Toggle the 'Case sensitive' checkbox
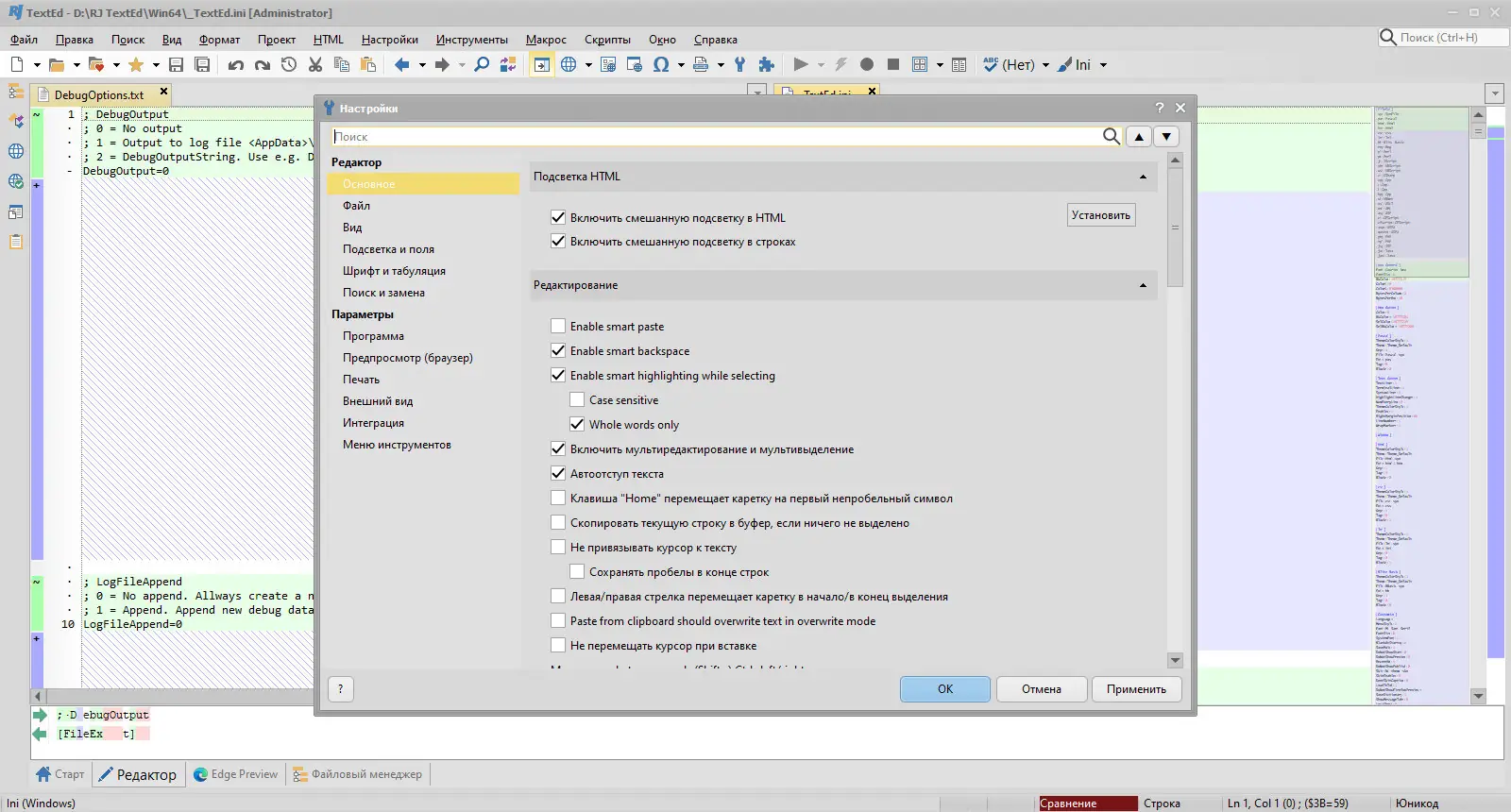 577,400
